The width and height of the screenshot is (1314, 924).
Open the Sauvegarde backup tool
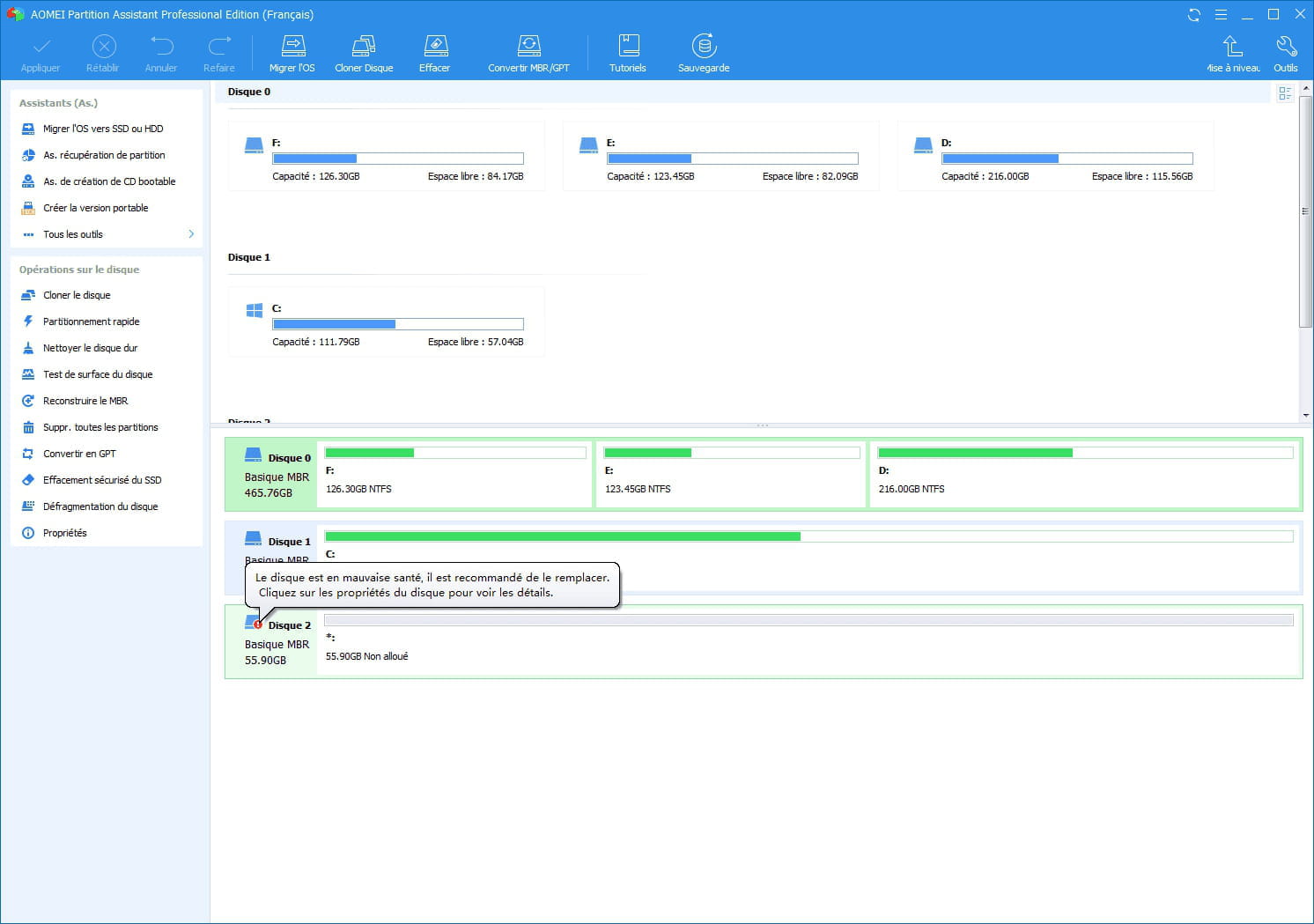704,54
